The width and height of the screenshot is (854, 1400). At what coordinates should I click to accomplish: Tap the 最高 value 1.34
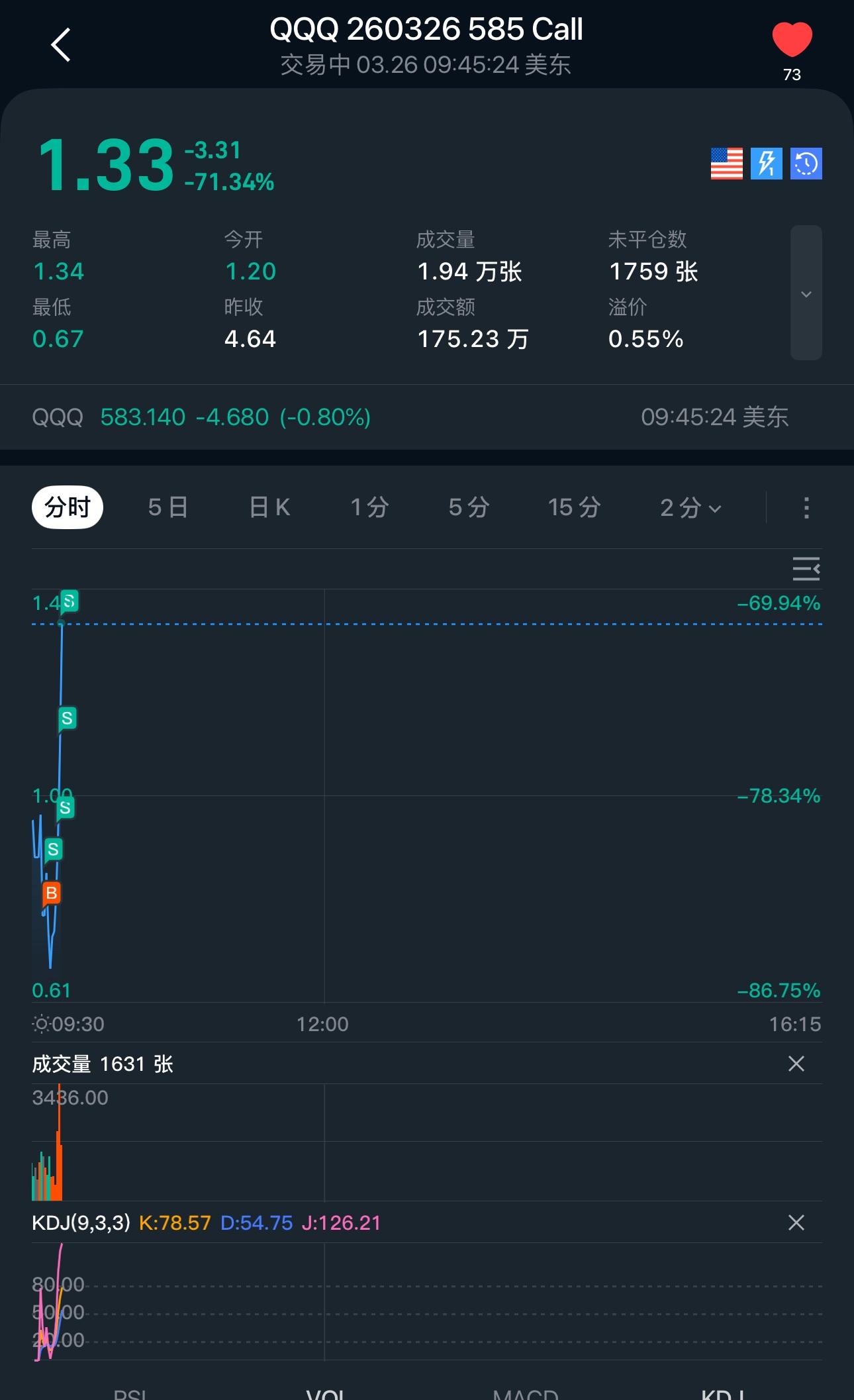(x=58, y=272)
